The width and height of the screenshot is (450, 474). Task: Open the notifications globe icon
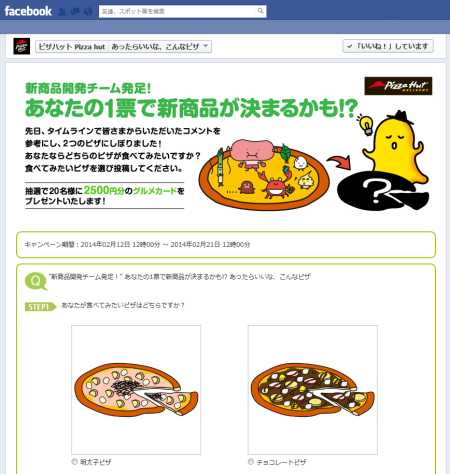coord(88,12)
